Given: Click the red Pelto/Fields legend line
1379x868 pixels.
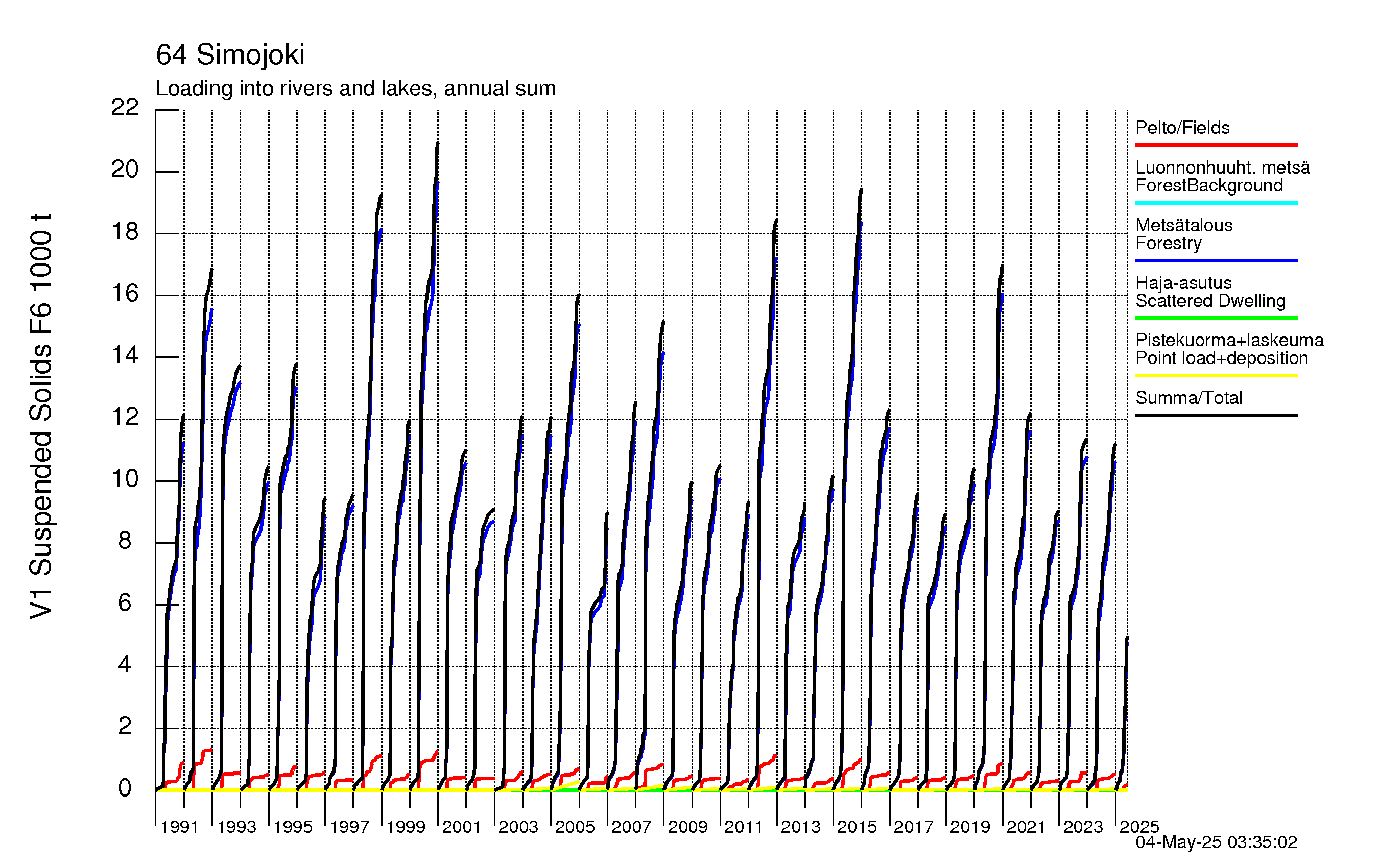Looking at the screenshot, I should pos(1217,146).
